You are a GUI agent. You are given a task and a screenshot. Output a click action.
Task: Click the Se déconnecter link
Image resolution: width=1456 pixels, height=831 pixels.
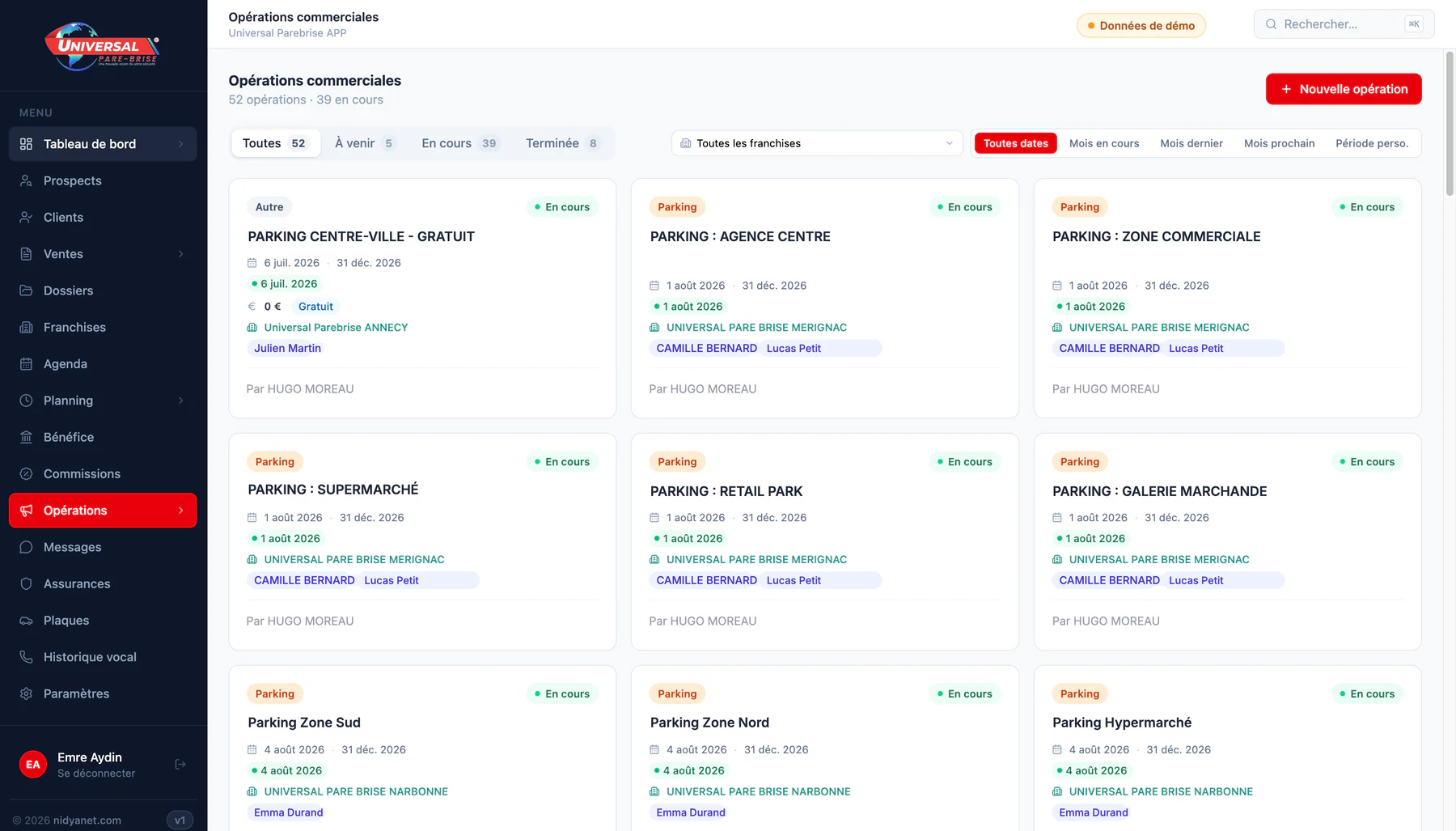coord(96,774)
